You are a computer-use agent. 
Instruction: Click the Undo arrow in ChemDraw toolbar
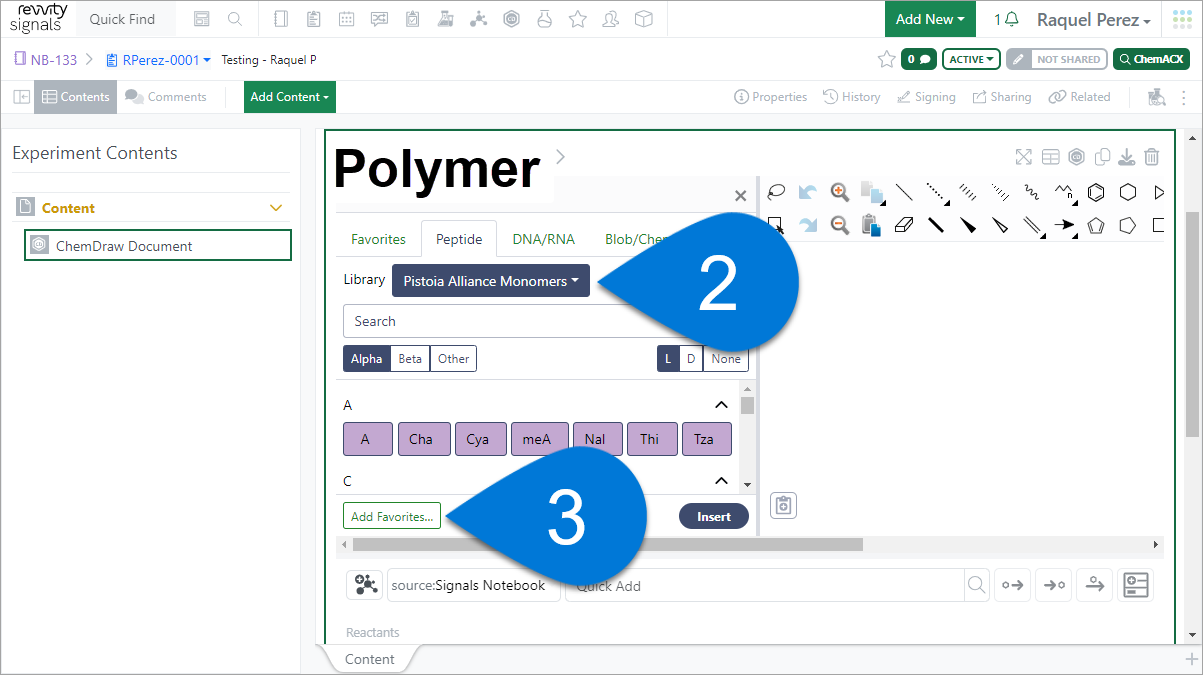tap(808, 192)
